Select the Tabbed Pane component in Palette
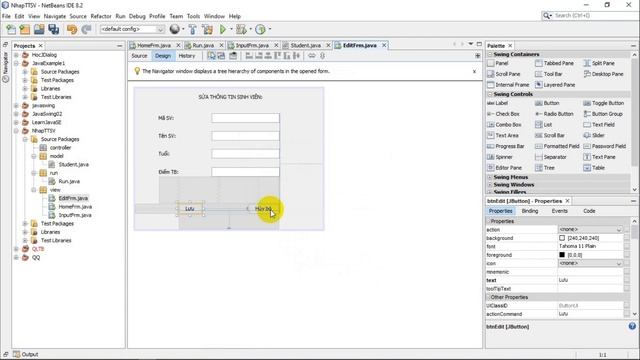 pos(554,63)
